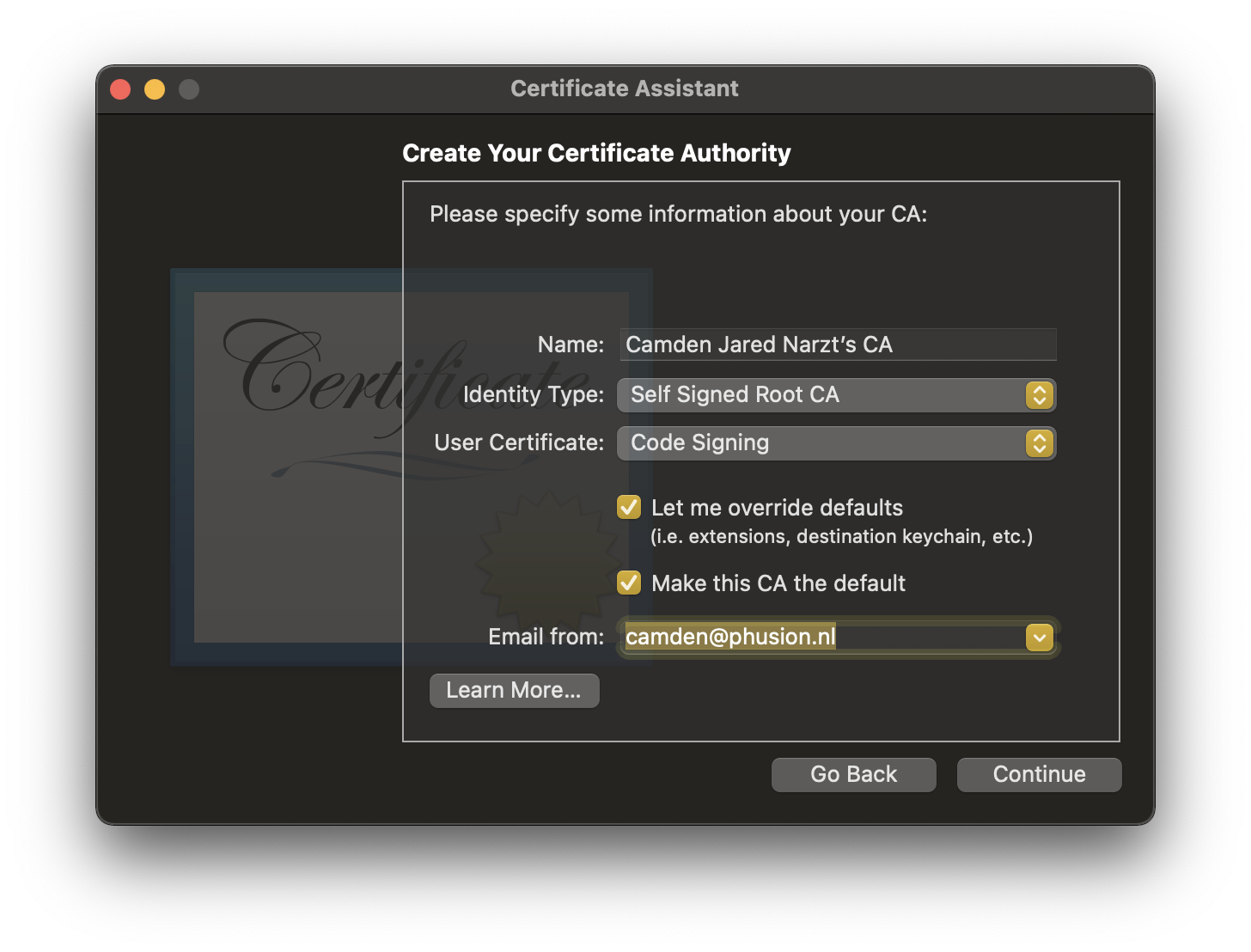1251x952 pixels.
Task: Click the Email from chevron arrow
Action: click(x=1039, y=638)
